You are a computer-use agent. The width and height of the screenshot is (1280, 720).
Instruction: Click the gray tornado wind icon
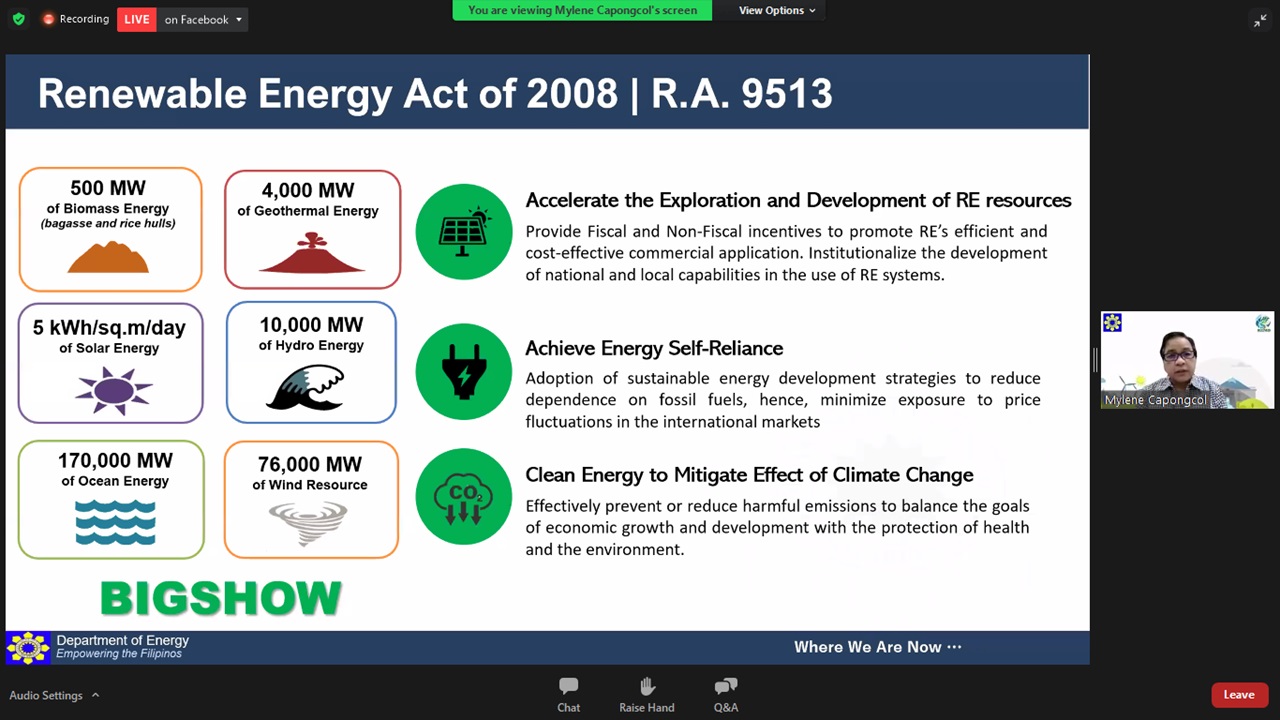point(308,523)
